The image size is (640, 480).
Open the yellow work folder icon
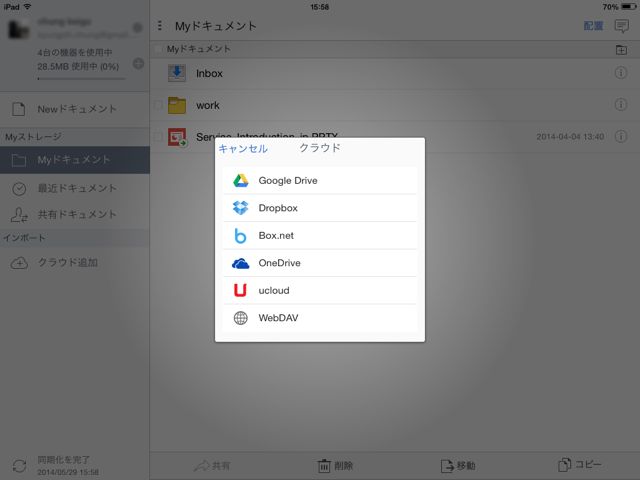pos(177,105)
